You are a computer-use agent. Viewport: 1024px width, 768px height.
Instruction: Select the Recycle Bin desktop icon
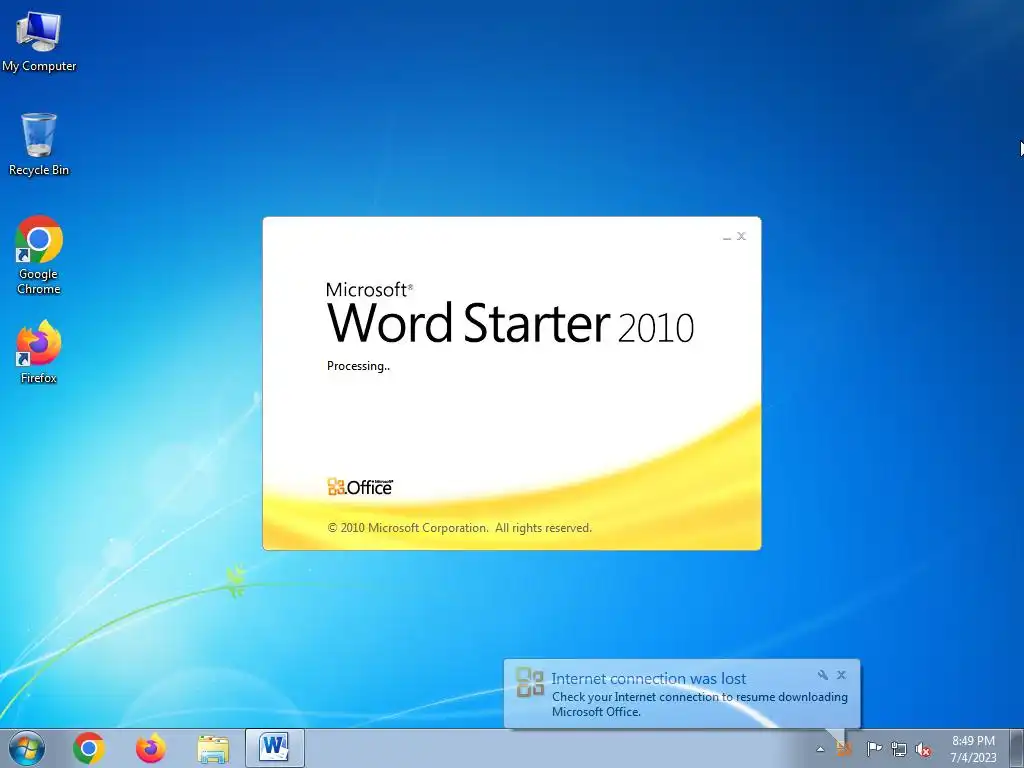39,144
